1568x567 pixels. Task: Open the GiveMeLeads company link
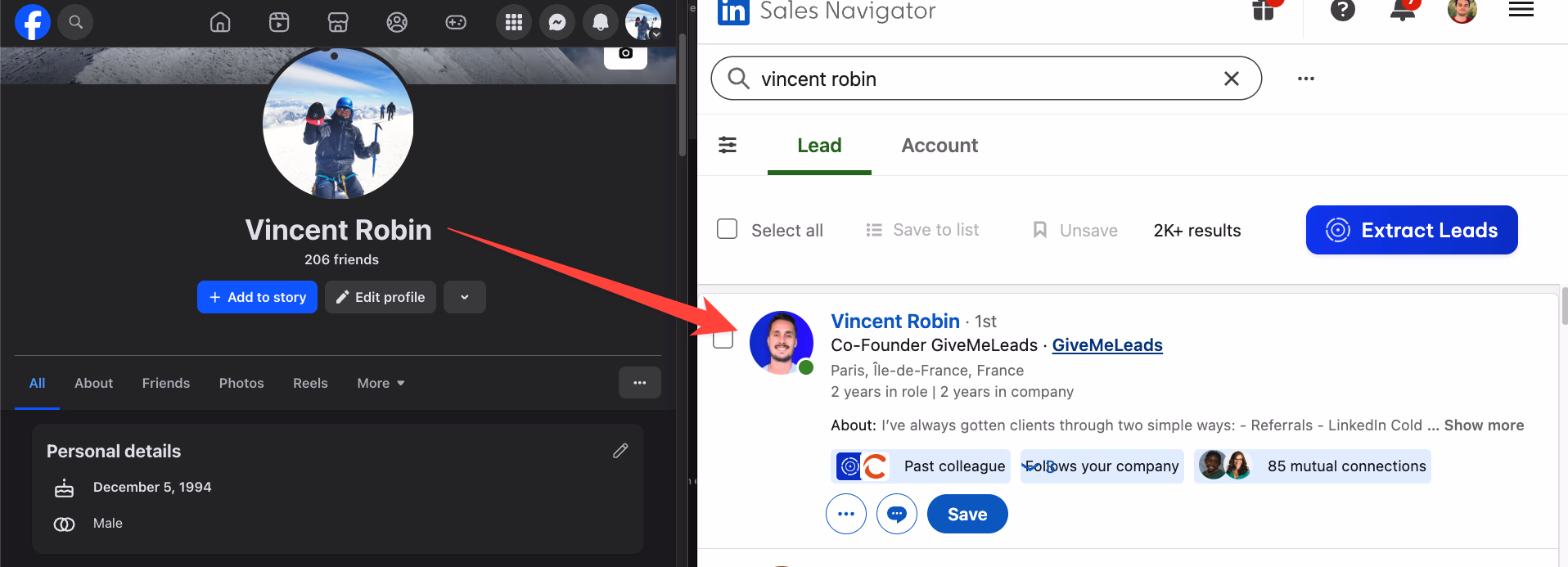click(x=1107, y=345)
